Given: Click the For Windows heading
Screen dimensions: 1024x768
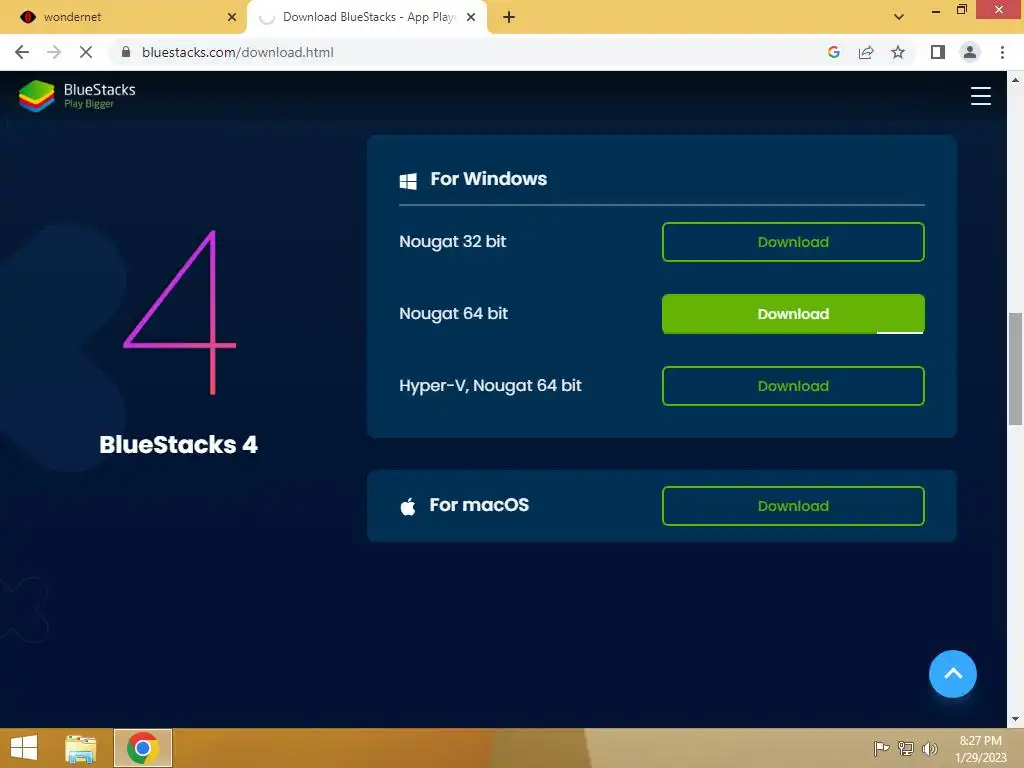Looking at the screenshot, I should [488, 179].
